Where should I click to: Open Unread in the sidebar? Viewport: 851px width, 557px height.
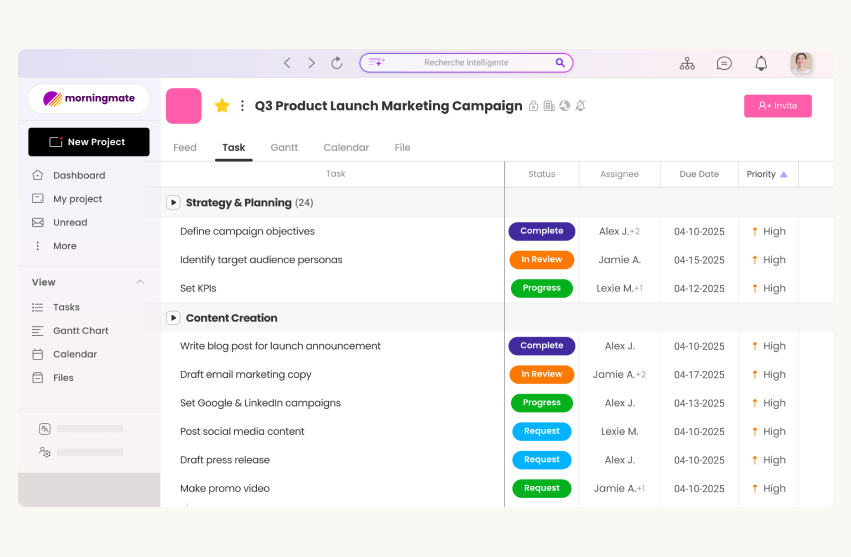(x=70, y=223)
